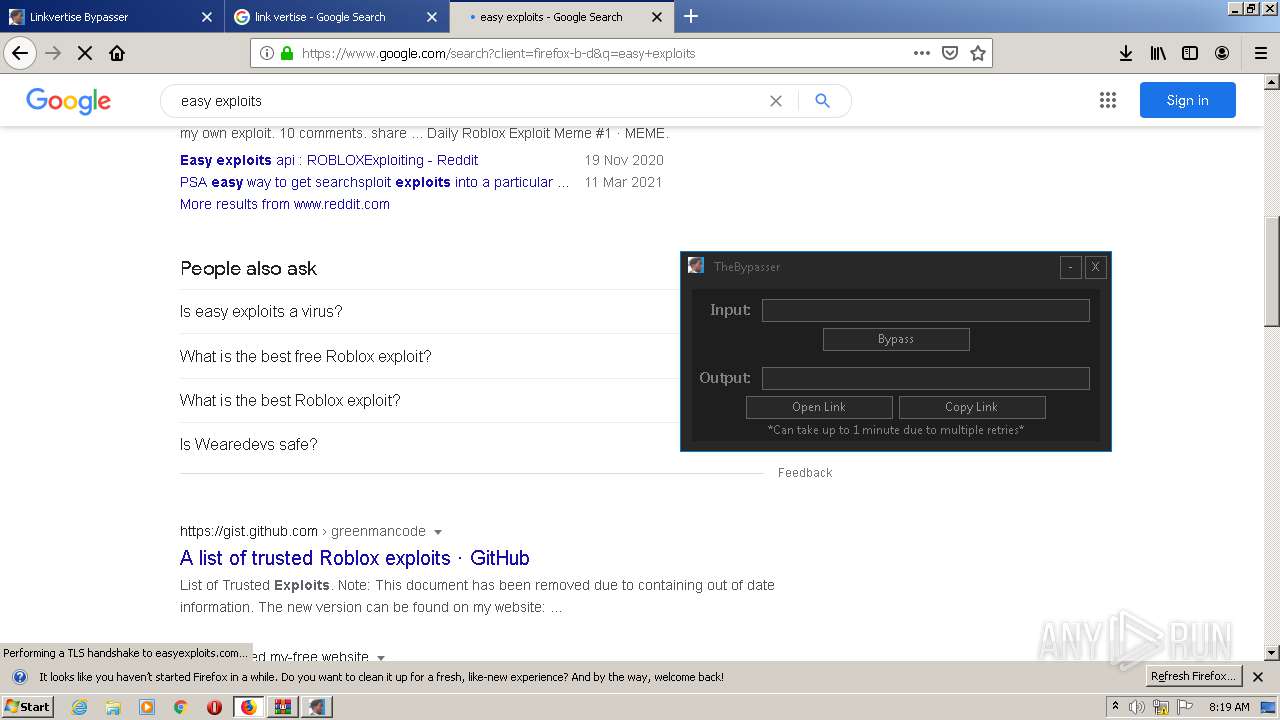1280x720 pixels.
Task: Switch to the Linkvertise Bypasser tab
Action: pos(110,17)
